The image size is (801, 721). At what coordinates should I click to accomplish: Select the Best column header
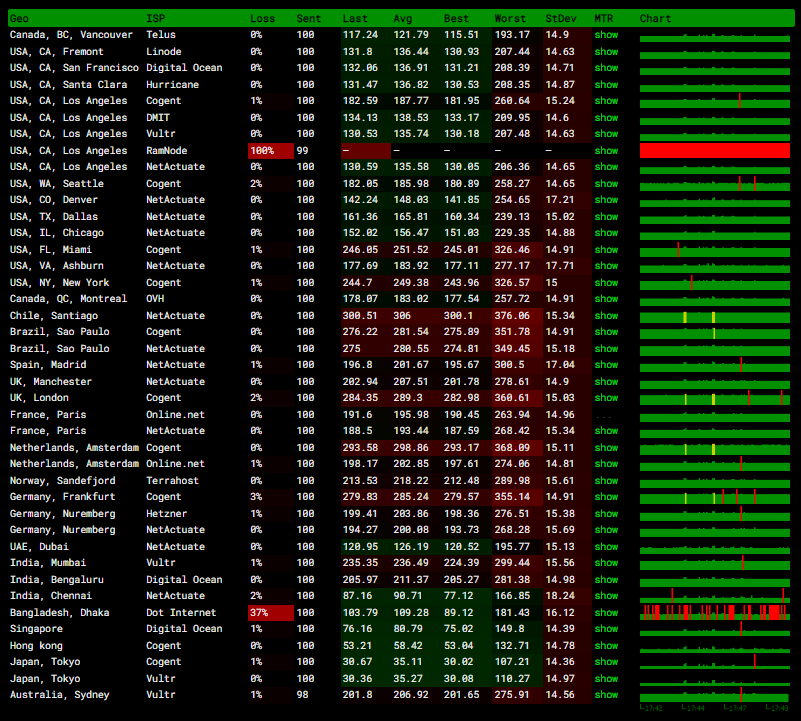pos(456,18)
